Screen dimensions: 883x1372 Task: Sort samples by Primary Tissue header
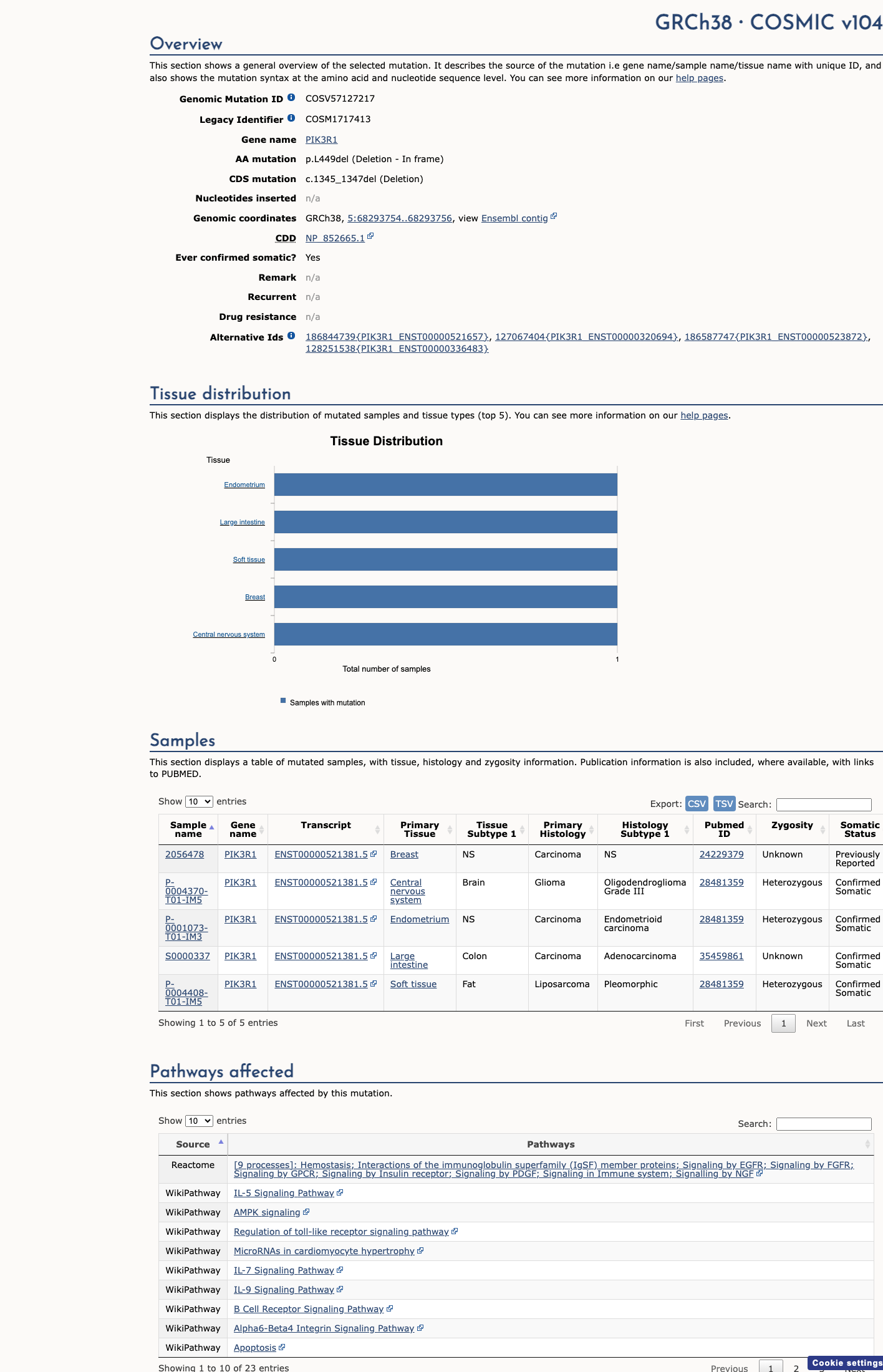pos(420,829)
